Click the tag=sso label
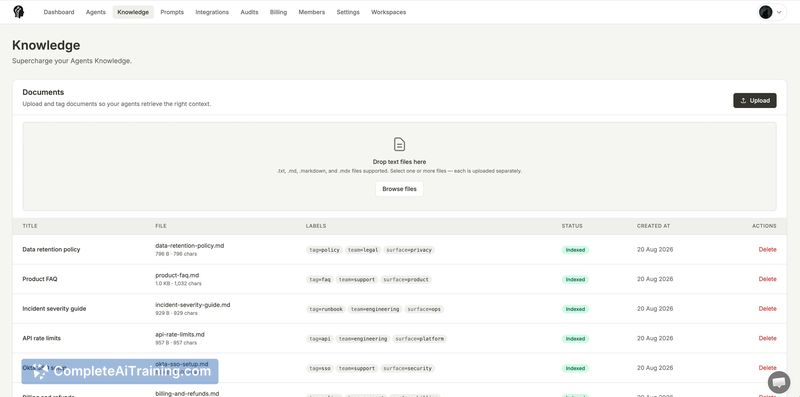The width and height of the screenshot is (800, 397). click(x=320, y=368)
